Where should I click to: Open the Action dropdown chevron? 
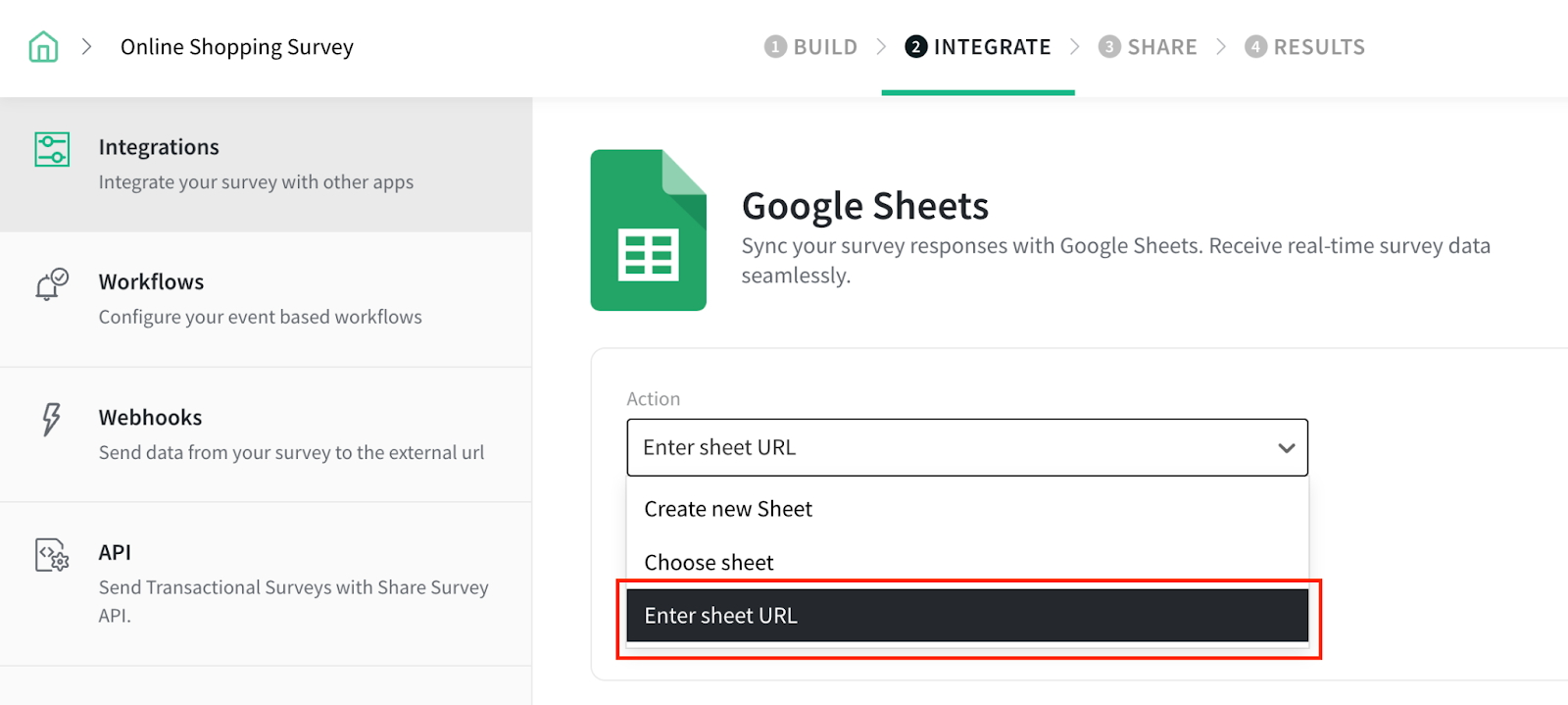click(x=1286, y=448)
